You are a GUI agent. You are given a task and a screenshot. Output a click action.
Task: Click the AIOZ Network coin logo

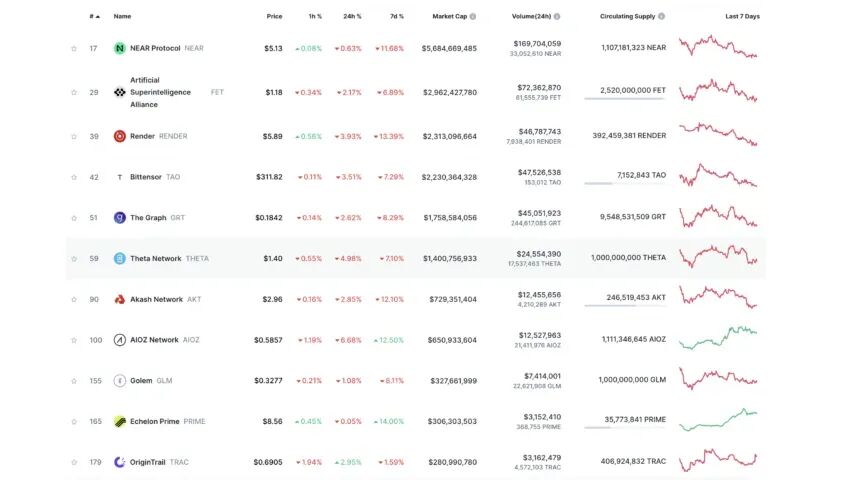pyautogui.click(x=120, y=339)
